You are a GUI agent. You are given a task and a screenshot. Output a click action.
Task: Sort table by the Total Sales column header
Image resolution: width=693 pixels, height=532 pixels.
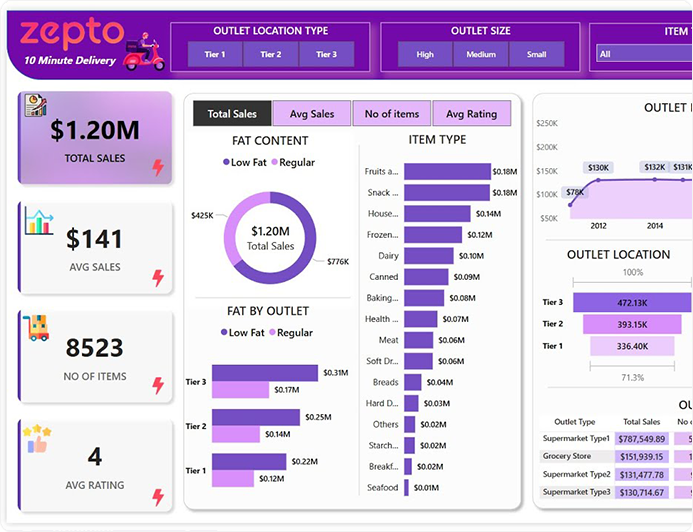pos(643,422)
